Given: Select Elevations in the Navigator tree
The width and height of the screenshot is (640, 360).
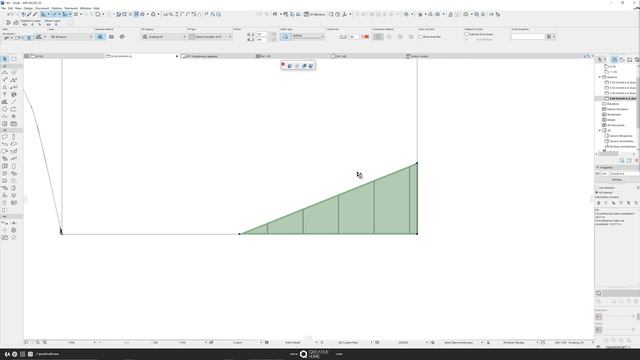Looking at the screenshot, I should 613,104.
